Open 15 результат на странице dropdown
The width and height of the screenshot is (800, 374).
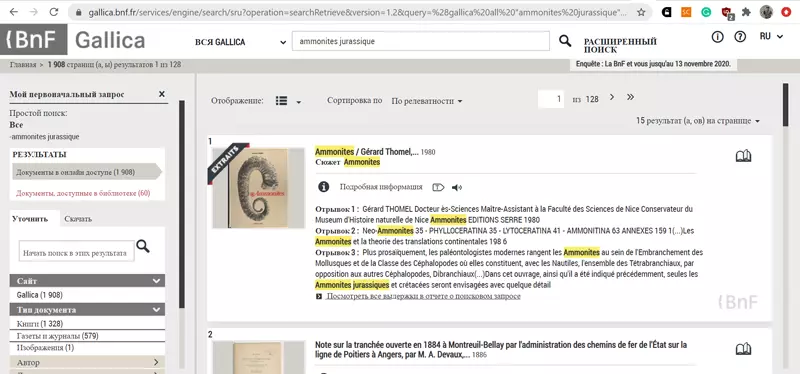click(x=698, y=121)
